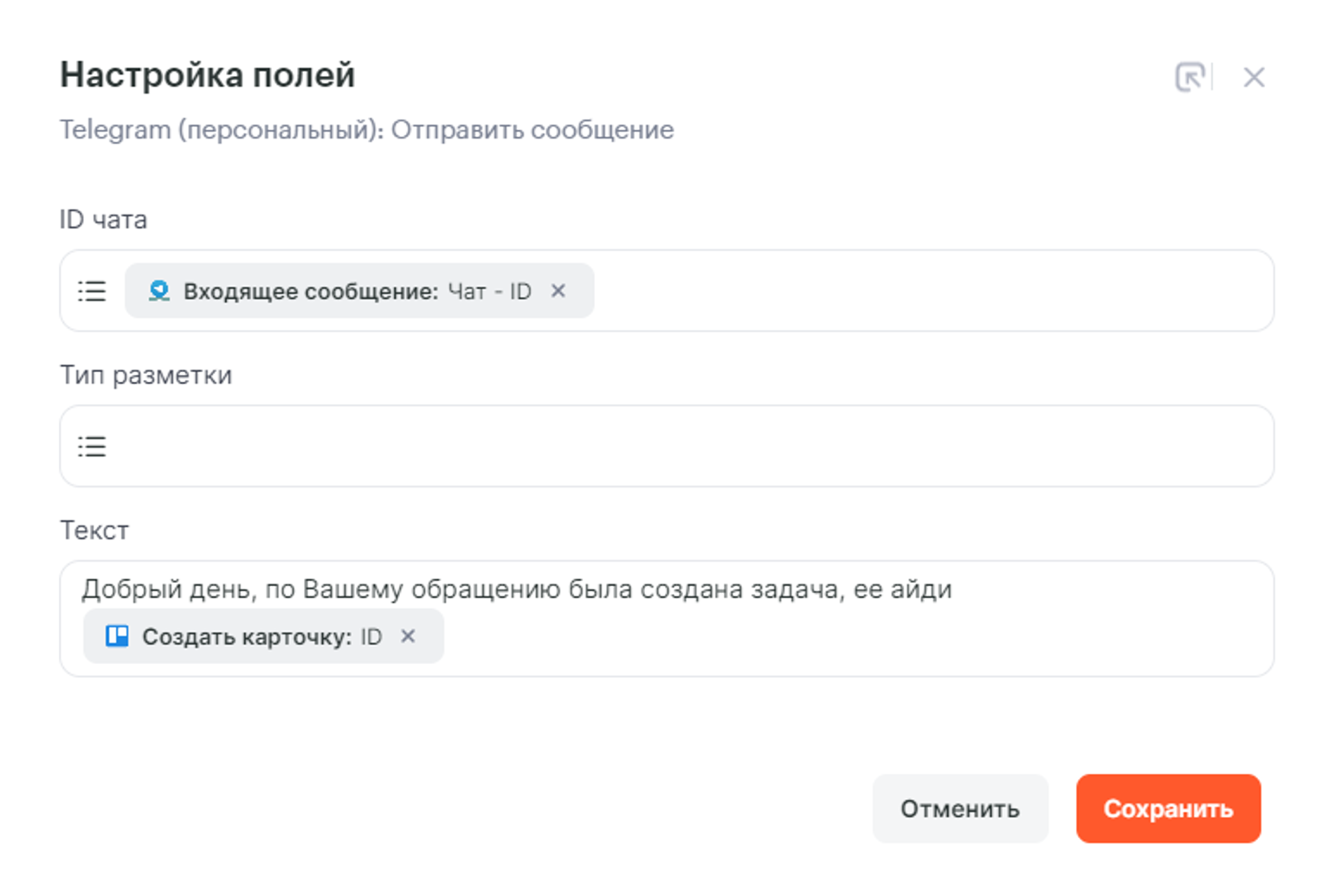Save the settings with the Сохранить button
Image resolution: width=1342 pixels, height=896 pixels.
[x=1167, y=809]
